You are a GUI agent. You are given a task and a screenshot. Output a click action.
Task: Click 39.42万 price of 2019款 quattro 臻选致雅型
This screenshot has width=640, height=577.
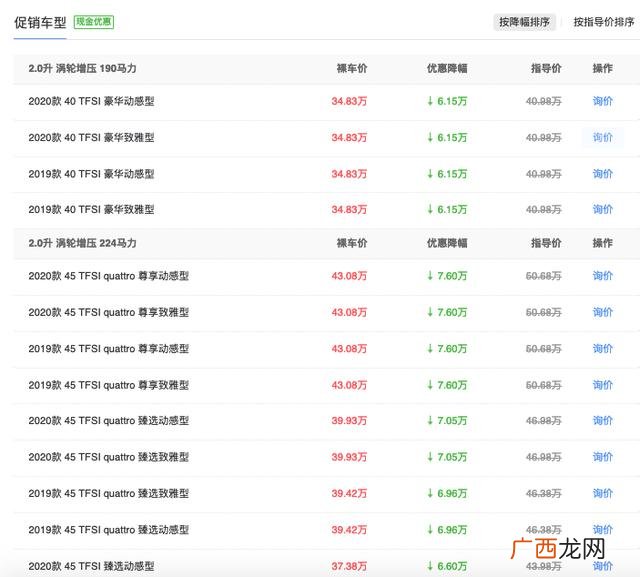click(349, 493)
